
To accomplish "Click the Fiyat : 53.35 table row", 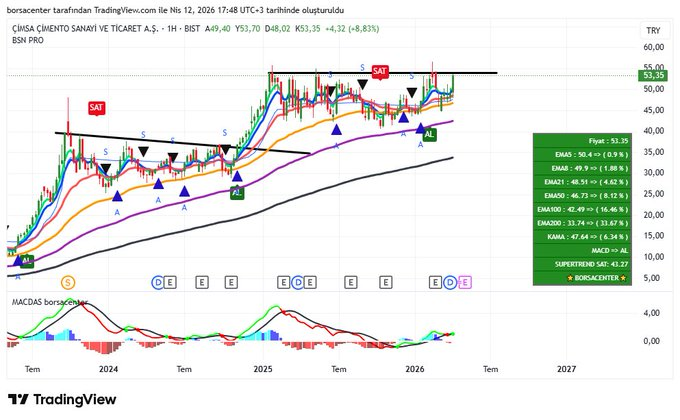I will (x=582, y=141).
